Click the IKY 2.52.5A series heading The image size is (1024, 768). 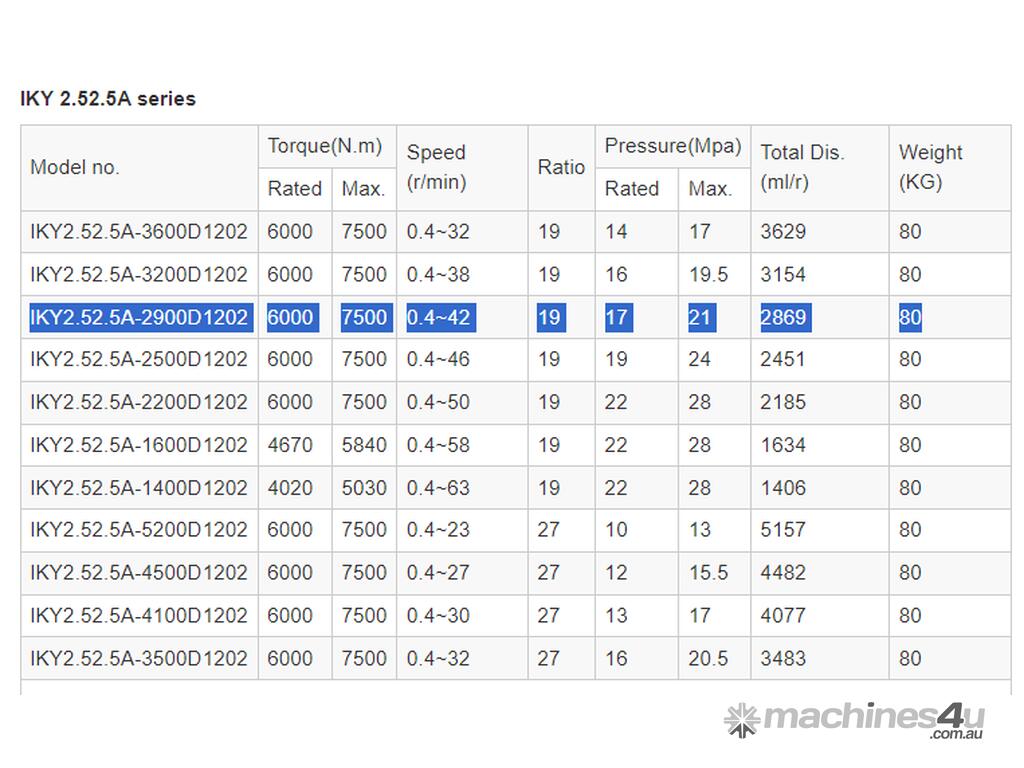point(108,99)
